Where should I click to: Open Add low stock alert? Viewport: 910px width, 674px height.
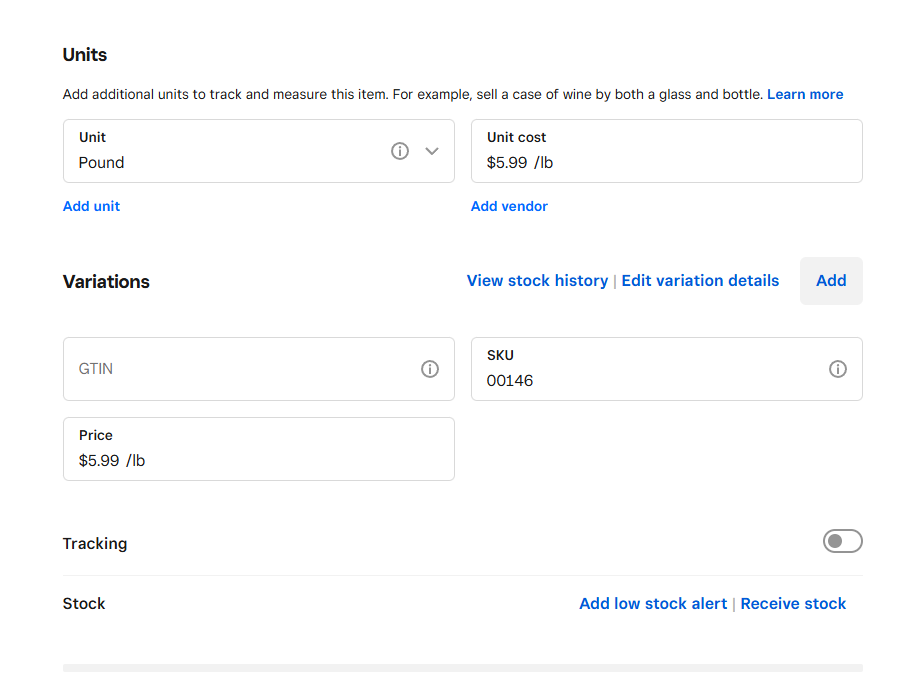point(653,603)
